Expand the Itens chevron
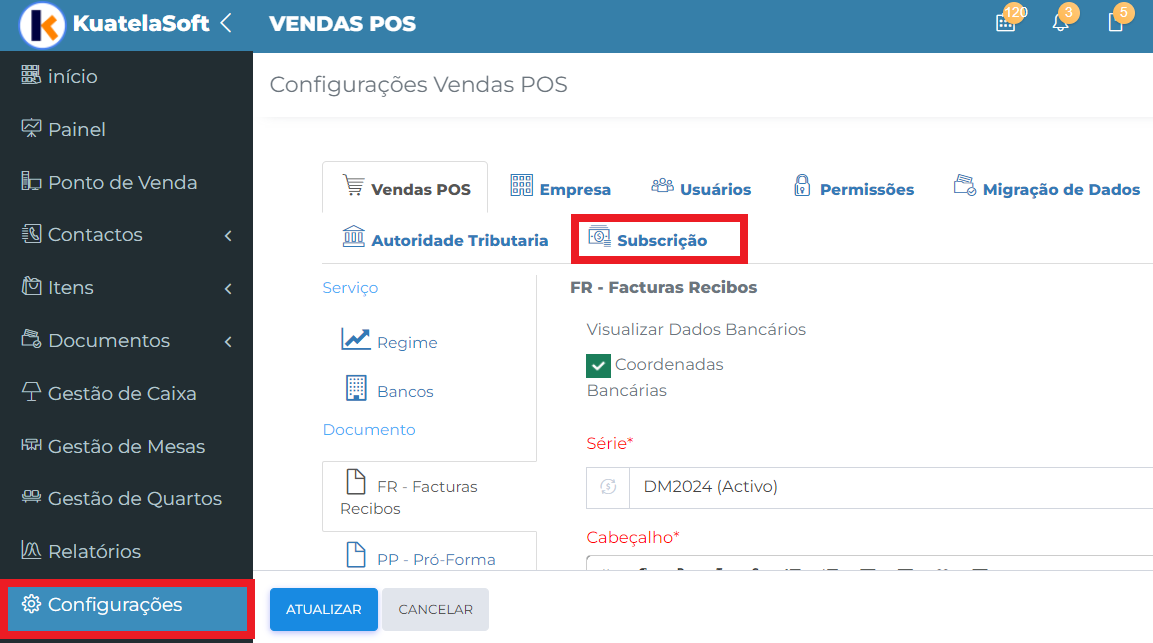 pyautogui.click(x=228, y=288)
